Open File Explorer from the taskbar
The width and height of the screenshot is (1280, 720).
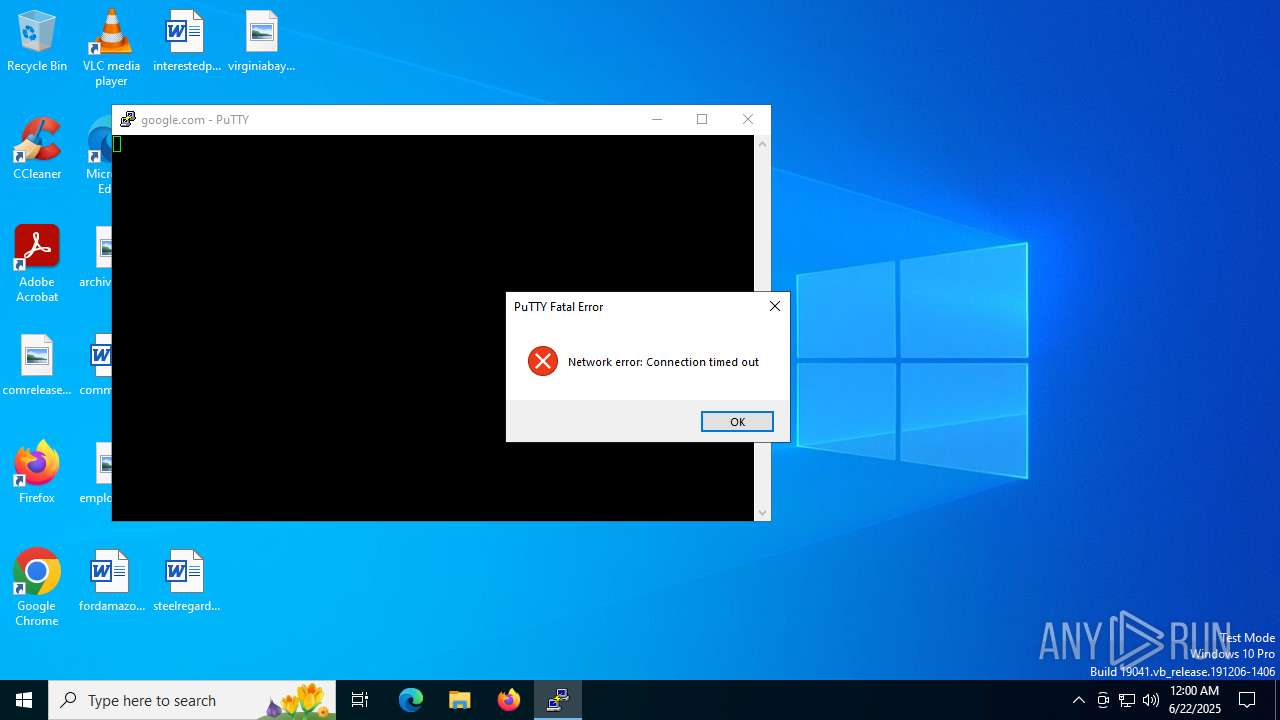(460, 700)
